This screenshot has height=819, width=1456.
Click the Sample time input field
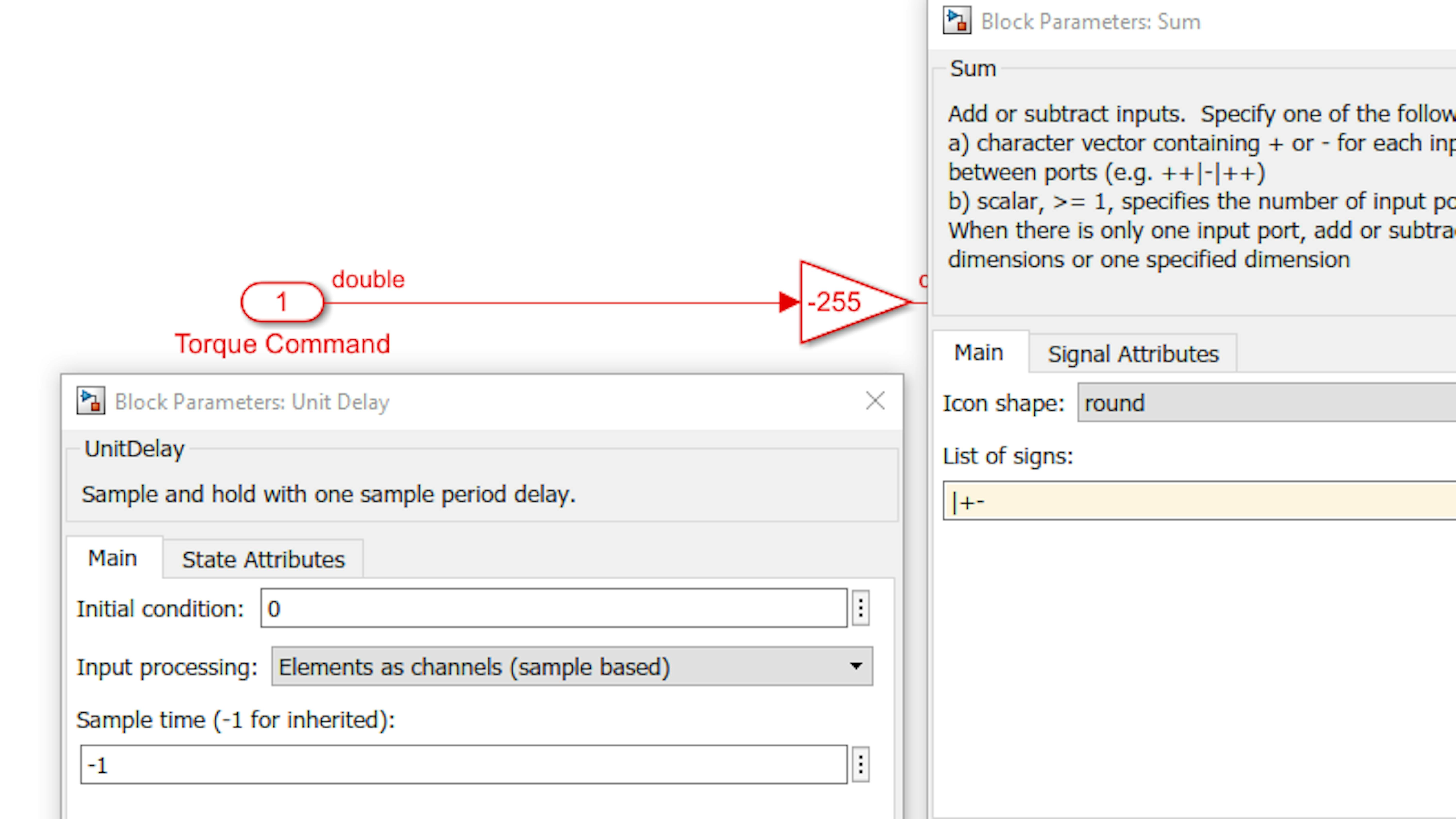[x=463, y=765]
